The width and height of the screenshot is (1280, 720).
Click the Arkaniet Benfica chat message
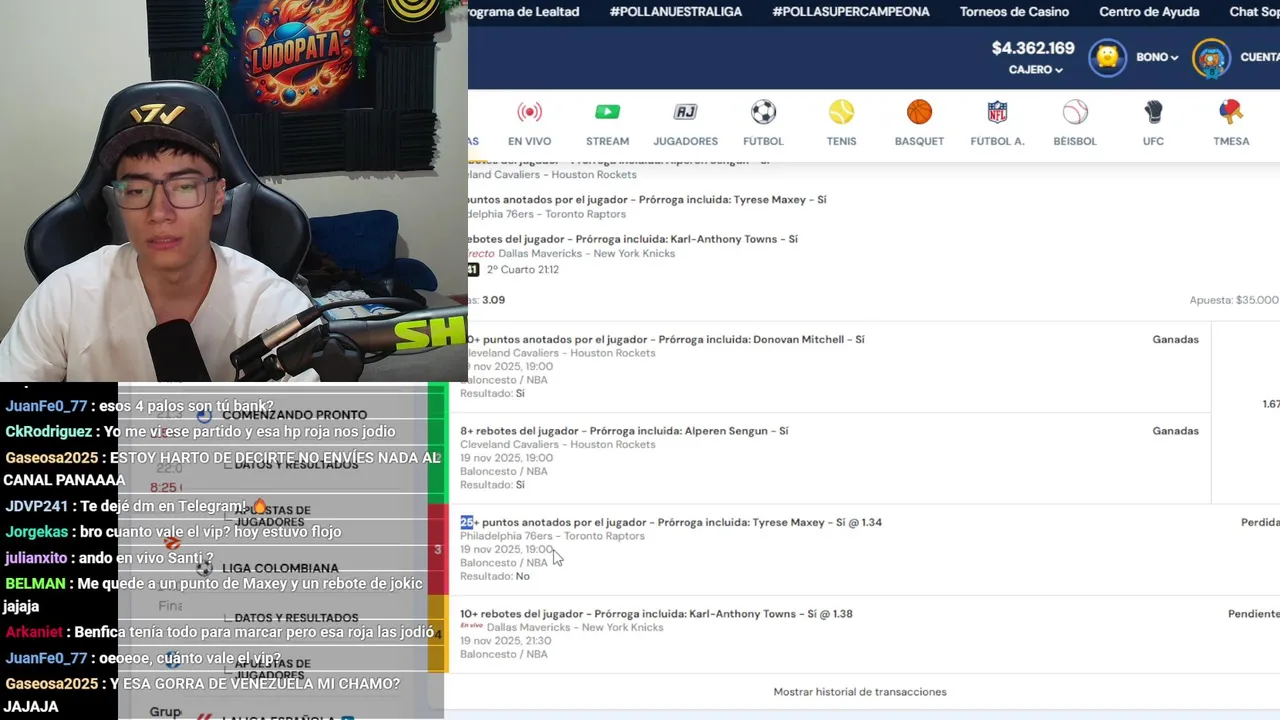tap(220, 633)
